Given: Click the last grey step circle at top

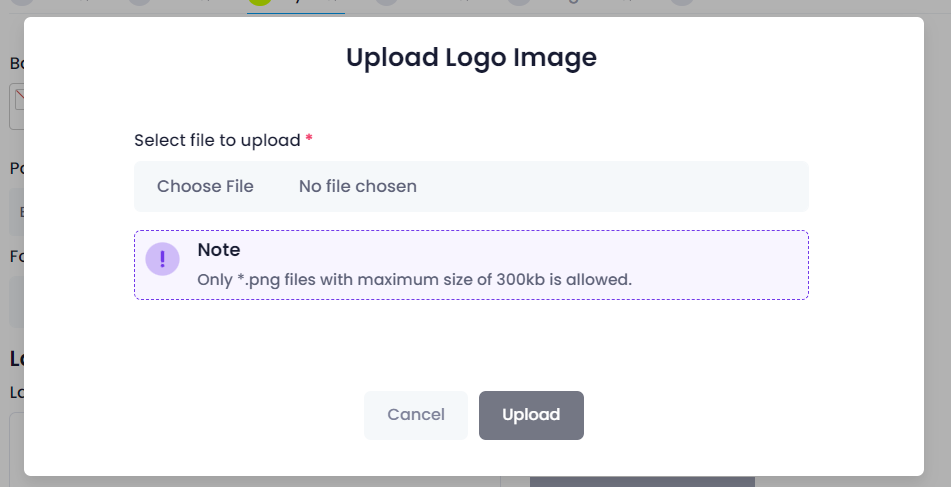Looking at the screenshot, I should [x=682, y=2].
